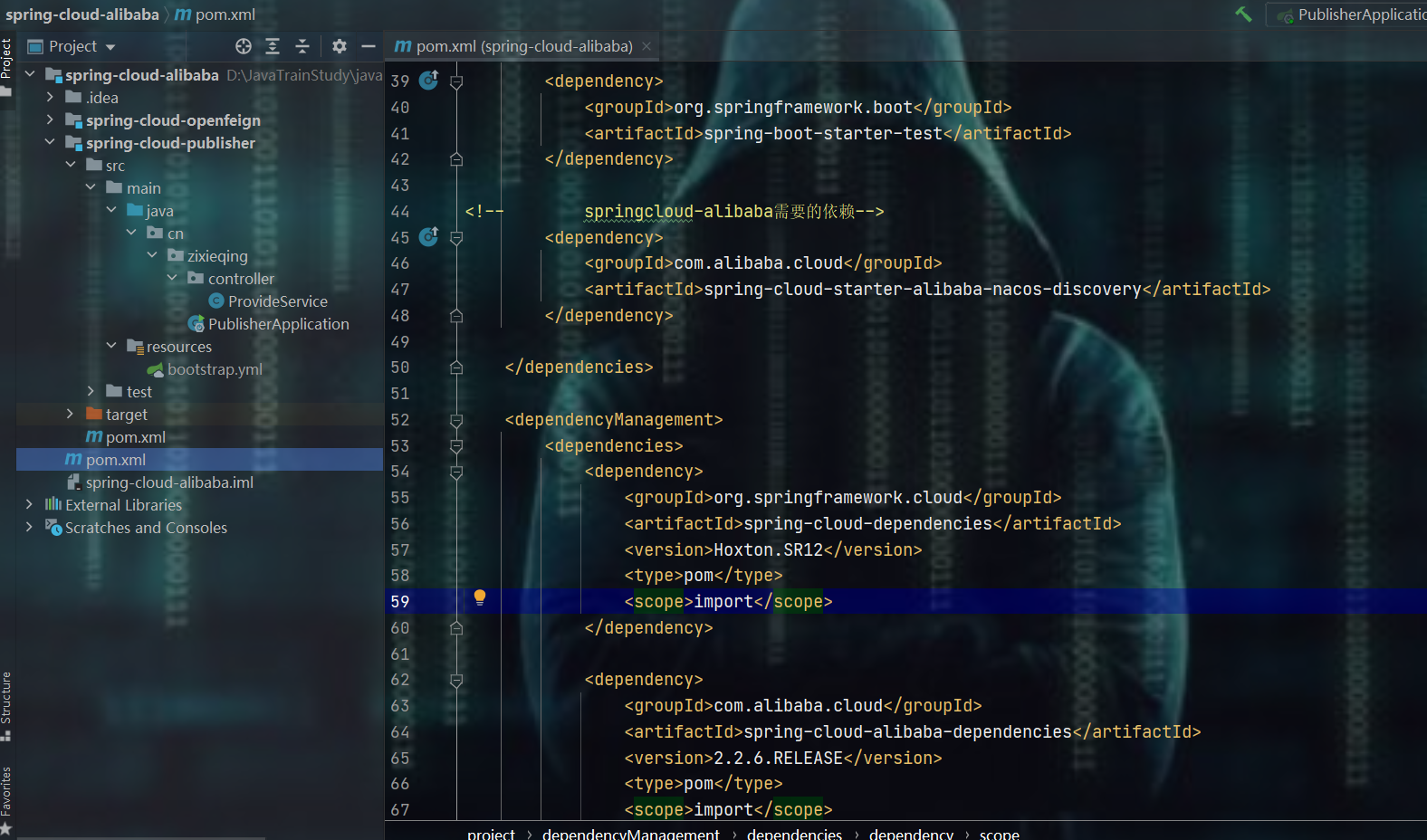This screenshot has width=1427, height=840.
Task: Click the Collapse All icon in Project panel
Action: point(302,46)
